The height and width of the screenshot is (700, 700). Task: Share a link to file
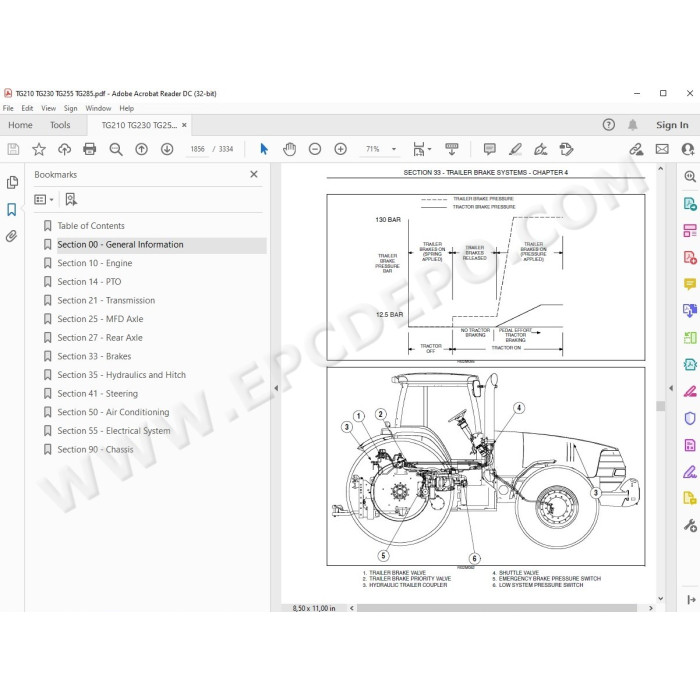click(x=636, y=149)
